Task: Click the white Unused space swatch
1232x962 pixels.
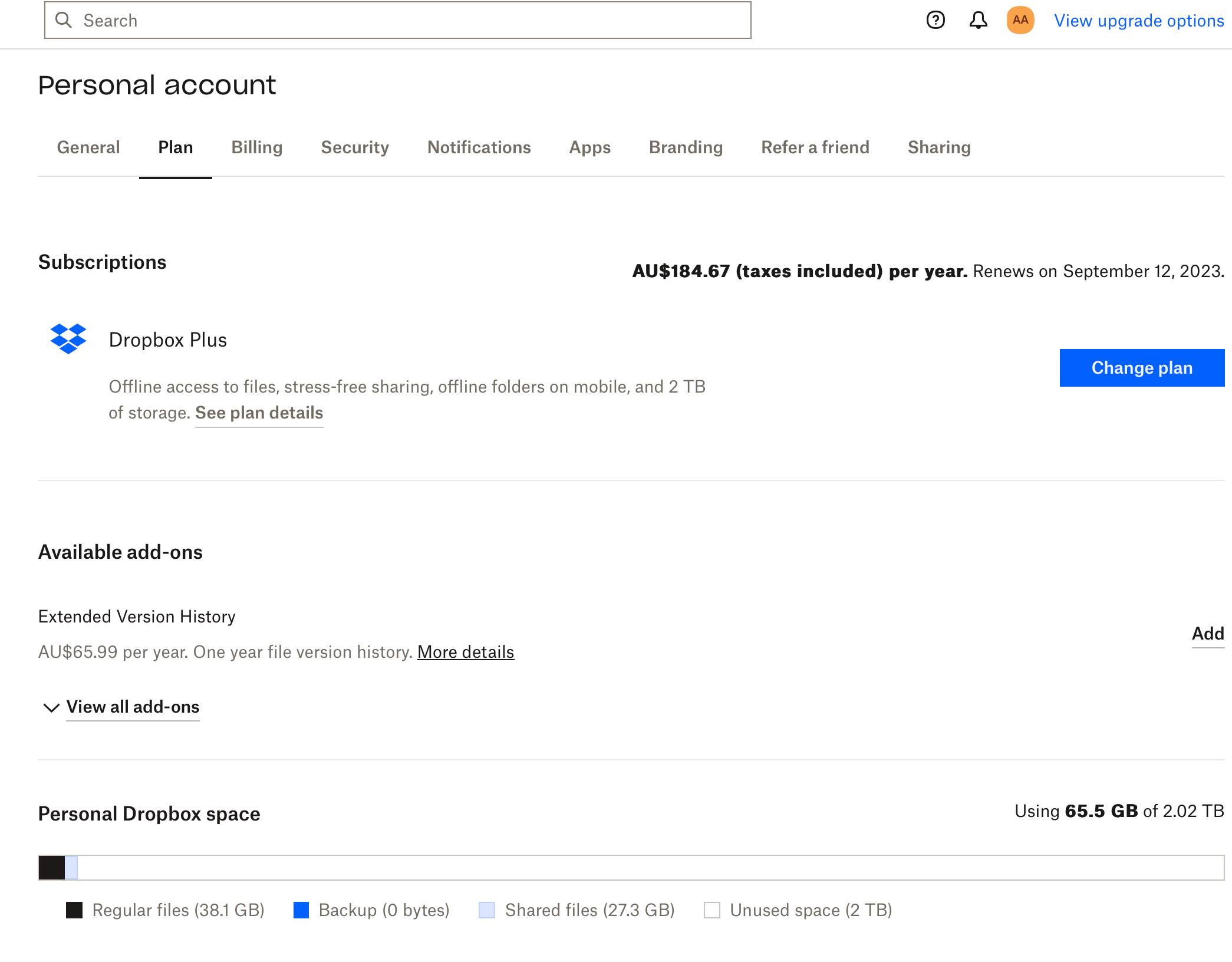Action: pyautogui.click(x=712, y=910)
